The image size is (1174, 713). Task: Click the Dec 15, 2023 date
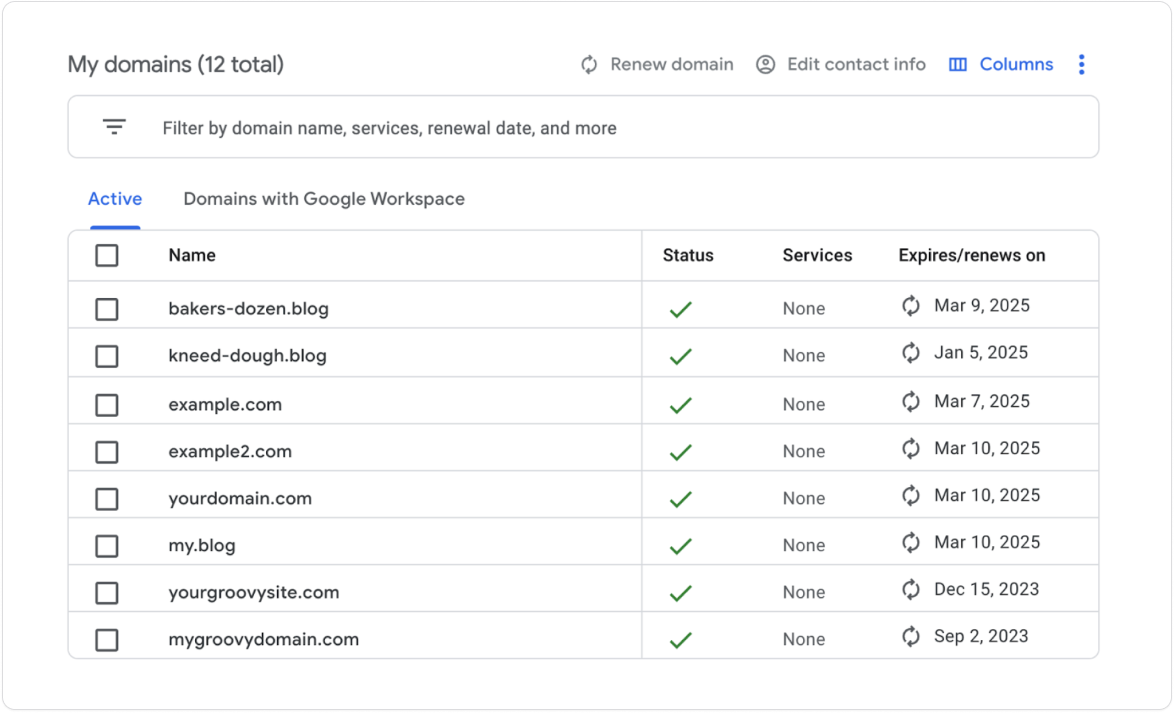(986, 589)
